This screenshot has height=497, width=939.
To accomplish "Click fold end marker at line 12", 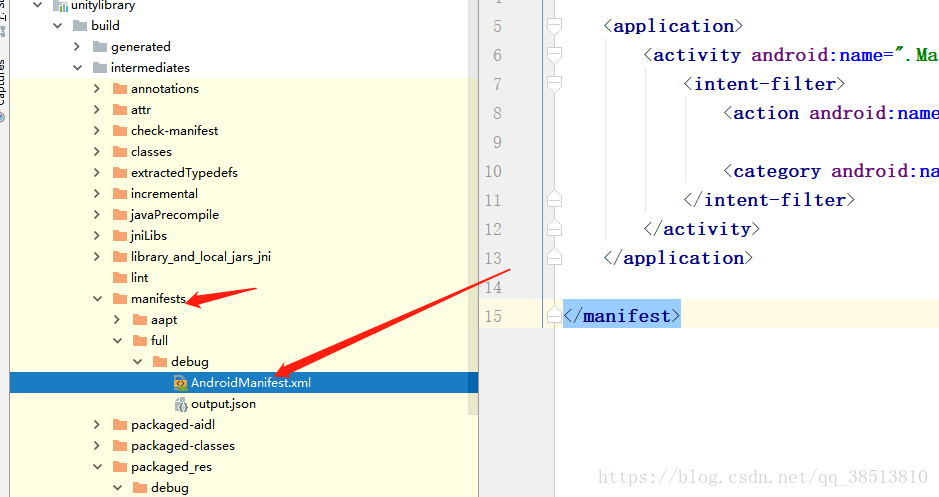I will [555, 228].
